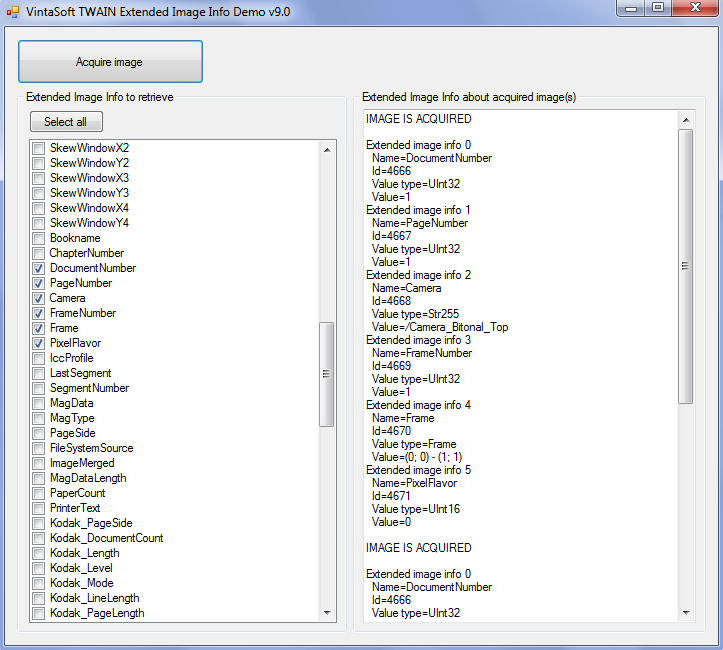Click the 'Value type=UInt16' line
The image size is (723, 650).
pos(416,509)
